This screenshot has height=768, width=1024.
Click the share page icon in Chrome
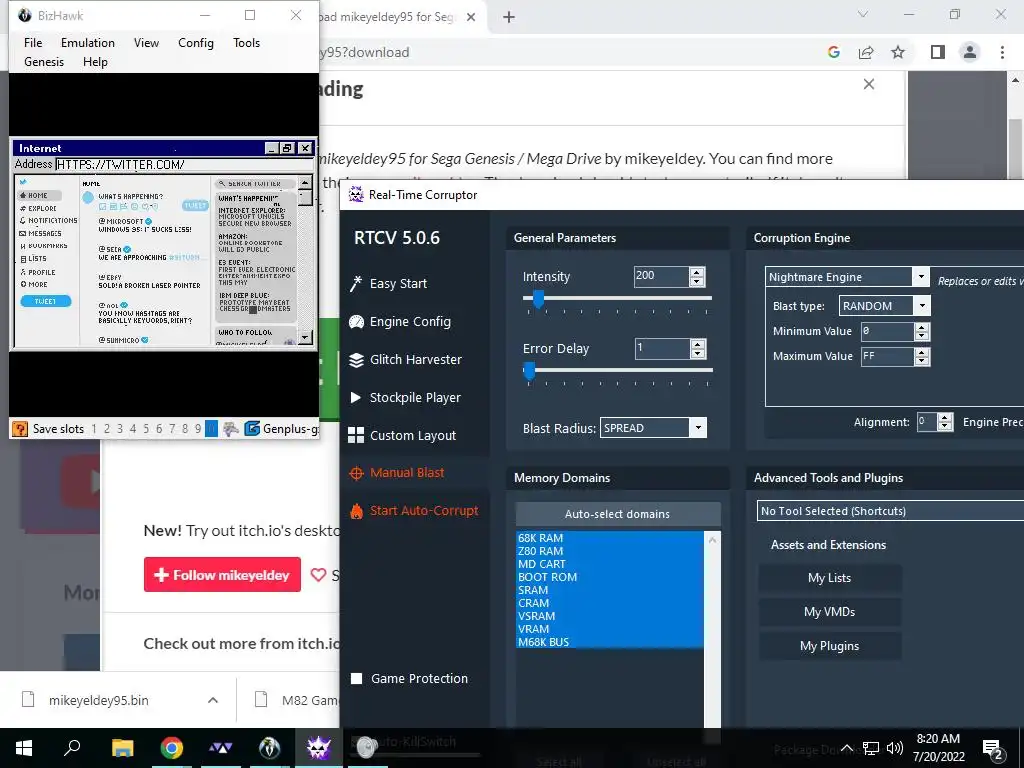866,52
